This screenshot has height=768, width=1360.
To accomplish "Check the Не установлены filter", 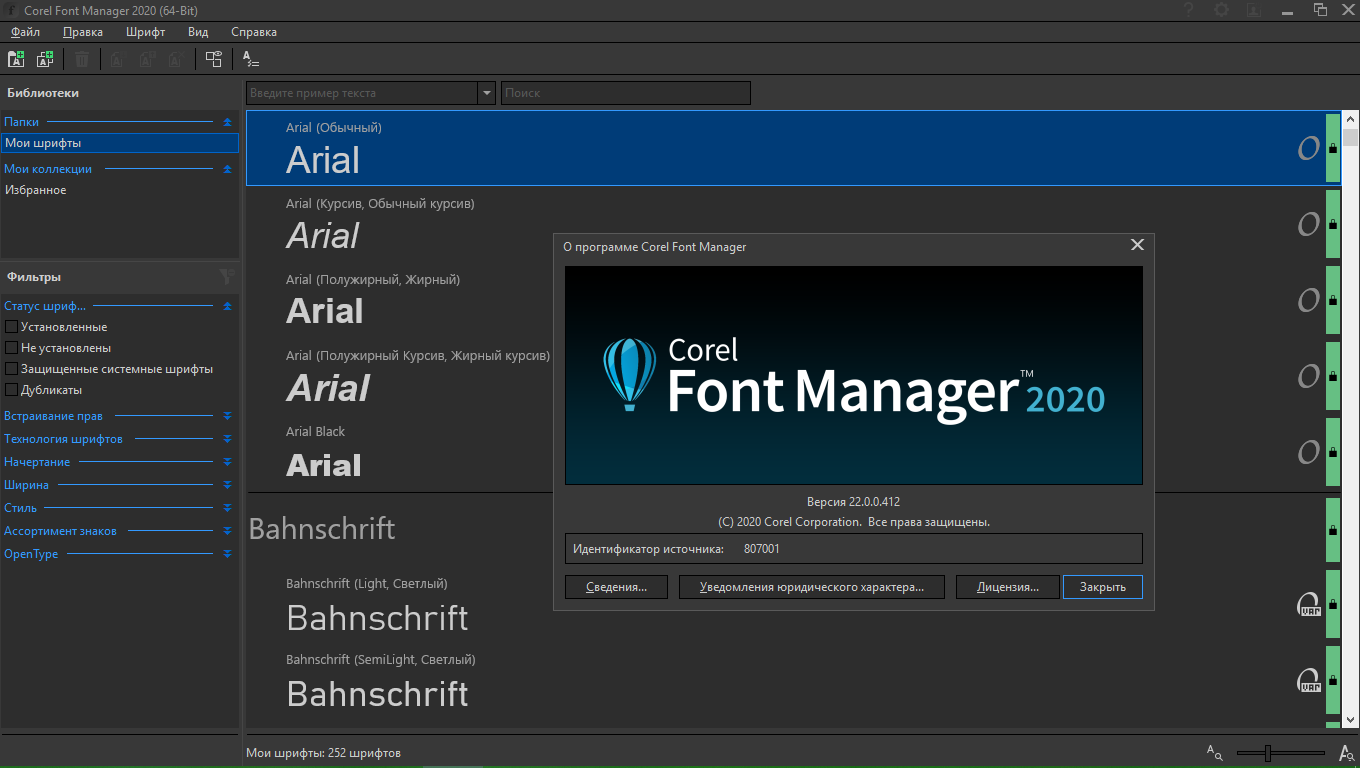I will [12, 348].
